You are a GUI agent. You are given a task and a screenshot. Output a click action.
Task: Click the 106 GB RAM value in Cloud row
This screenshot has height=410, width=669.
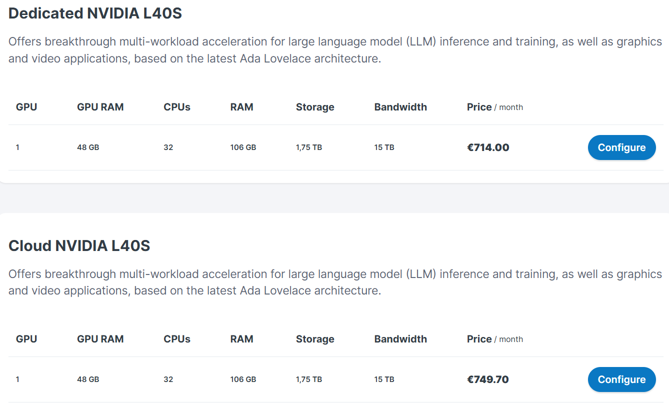tap(243, 379)
